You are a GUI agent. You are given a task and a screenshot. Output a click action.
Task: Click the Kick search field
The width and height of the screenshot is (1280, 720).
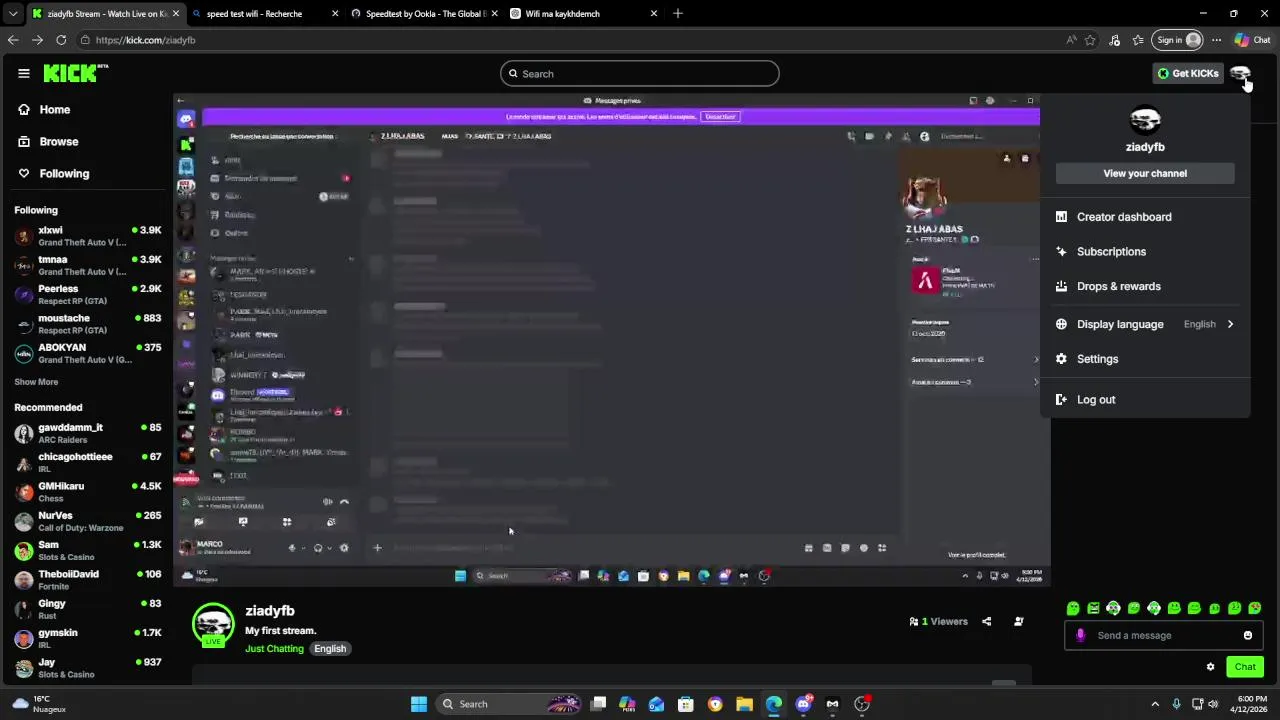tap(640, 73)
